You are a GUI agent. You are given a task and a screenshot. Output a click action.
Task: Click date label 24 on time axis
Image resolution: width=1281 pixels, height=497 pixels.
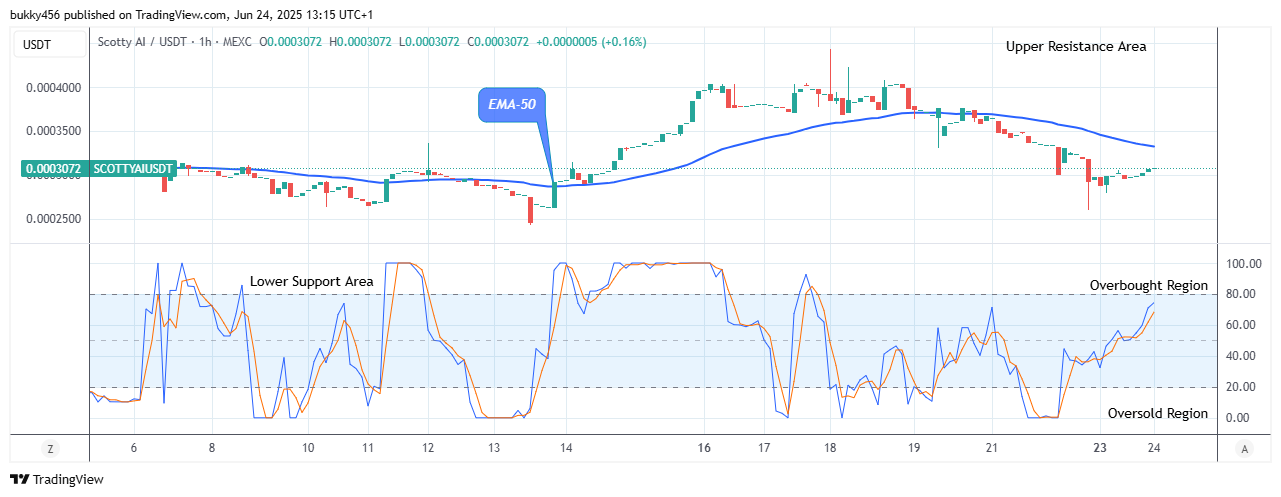[x=1153, y=448]
